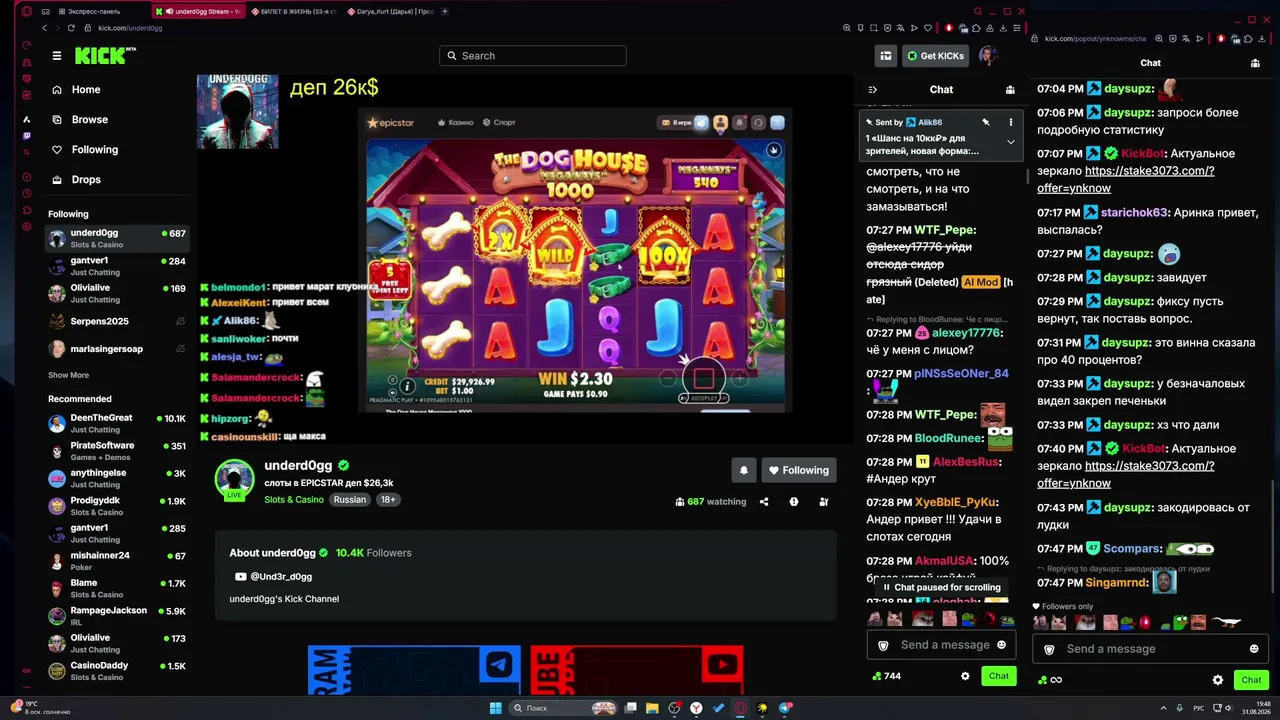Click the Russian language tag
Screen dimensions: 1280x720
coord(350,500)
